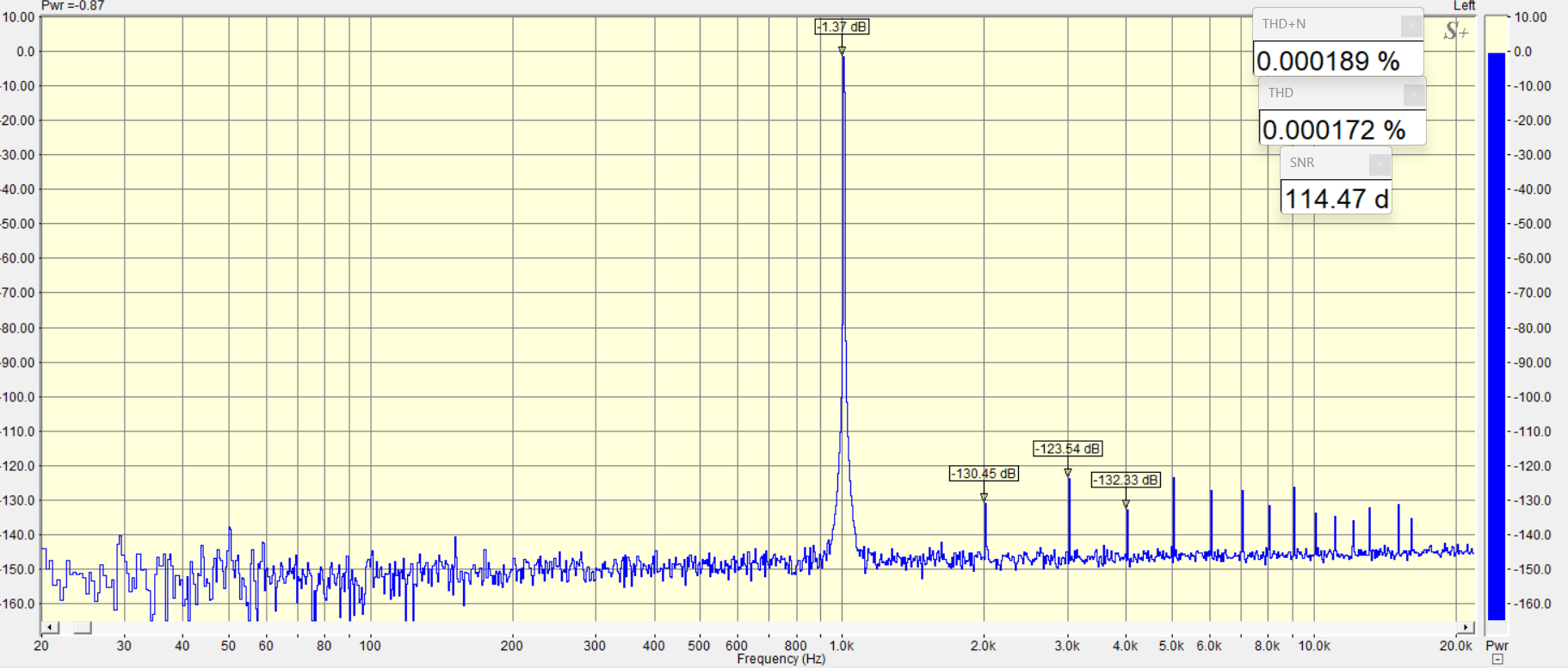Click the frequency scrollbar thumb
Screen dimensions: 1568x670
click(x=83, y=628)
